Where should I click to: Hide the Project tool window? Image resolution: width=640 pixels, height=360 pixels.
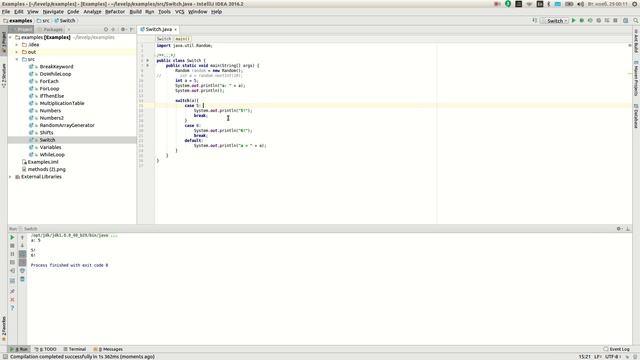[x=131, y=29]
